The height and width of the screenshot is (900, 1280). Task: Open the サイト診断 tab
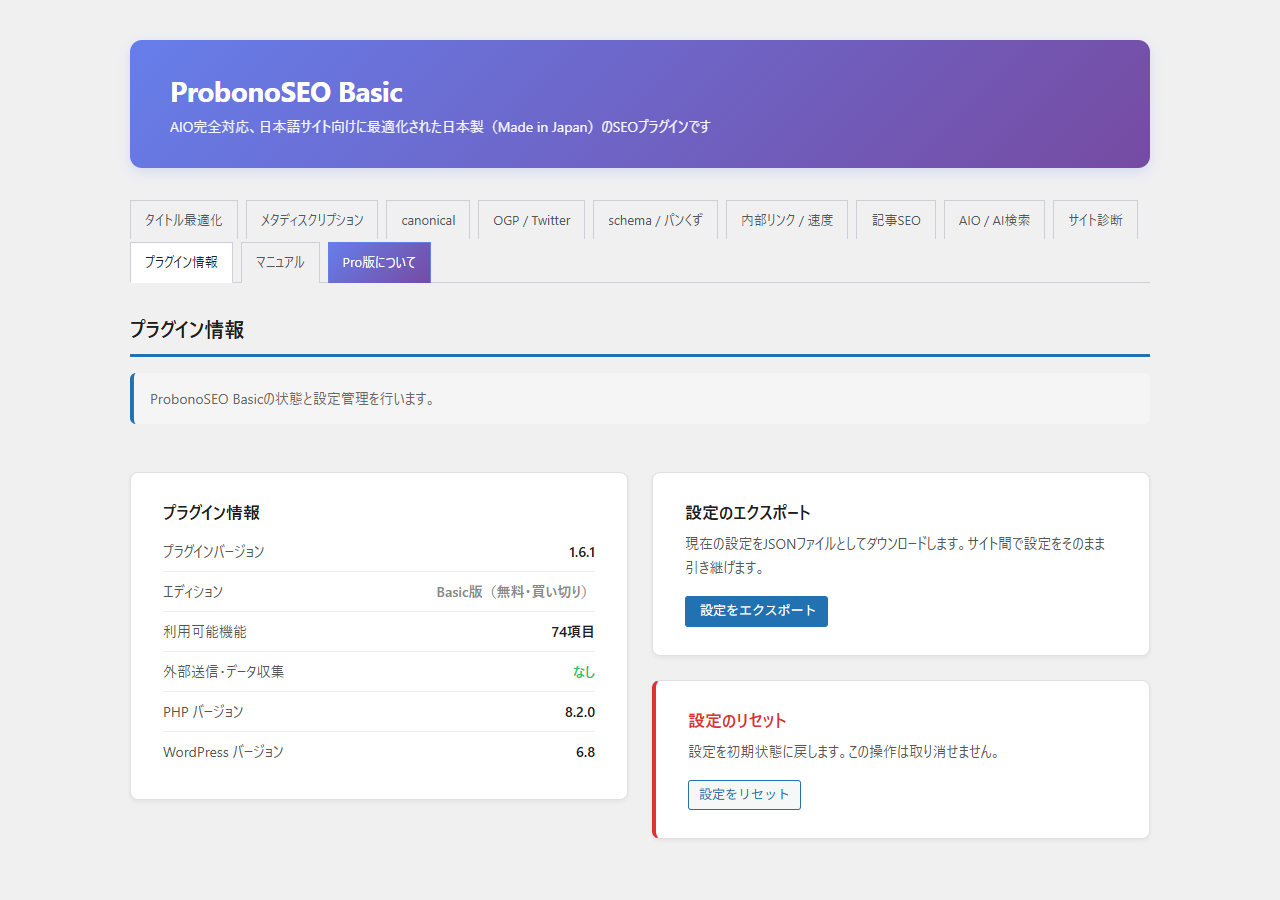pyautogui.click(x=1095, y=220)
